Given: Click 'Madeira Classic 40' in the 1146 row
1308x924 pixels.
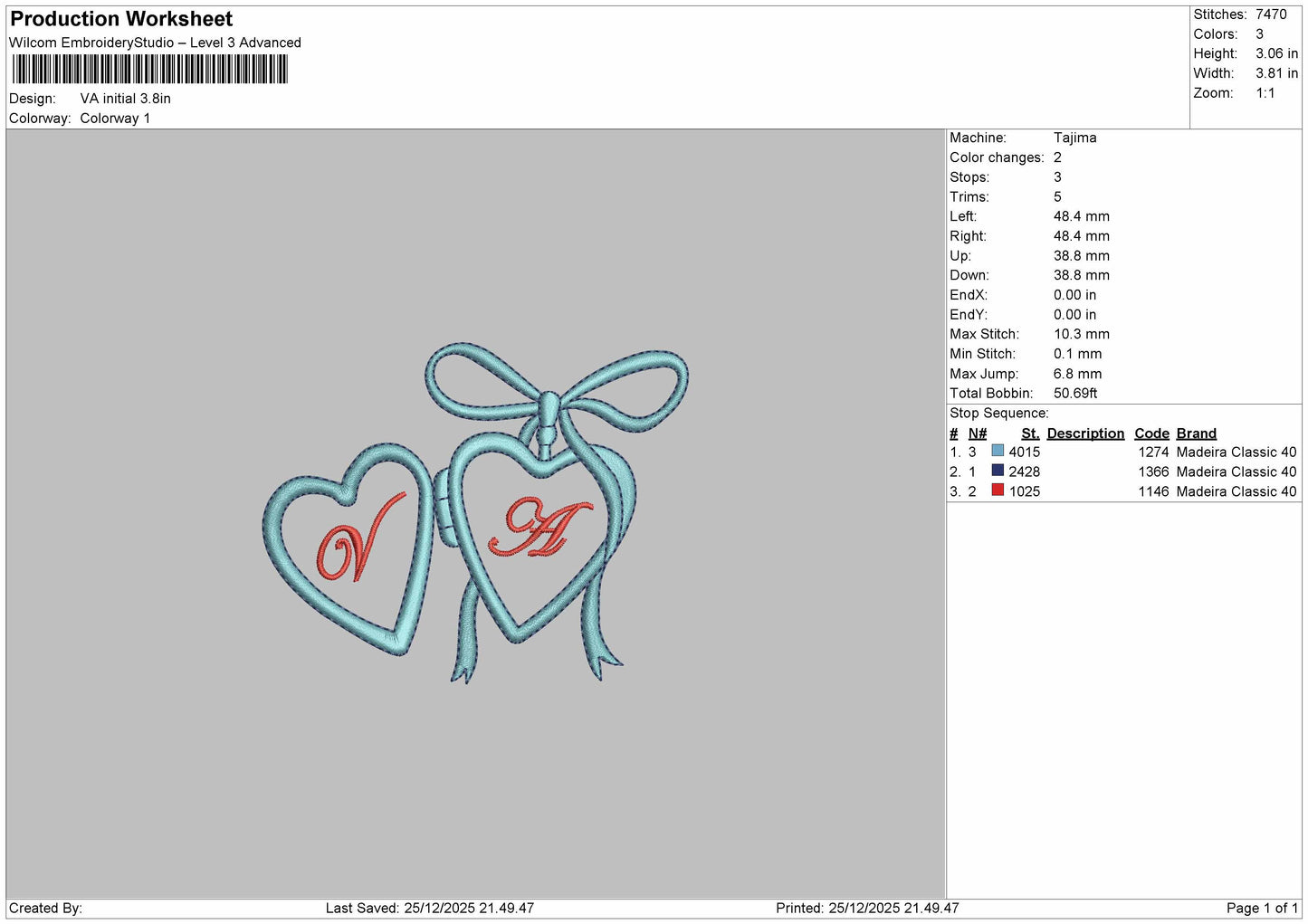Looking at the screenshot, I should pos(1236,491).
